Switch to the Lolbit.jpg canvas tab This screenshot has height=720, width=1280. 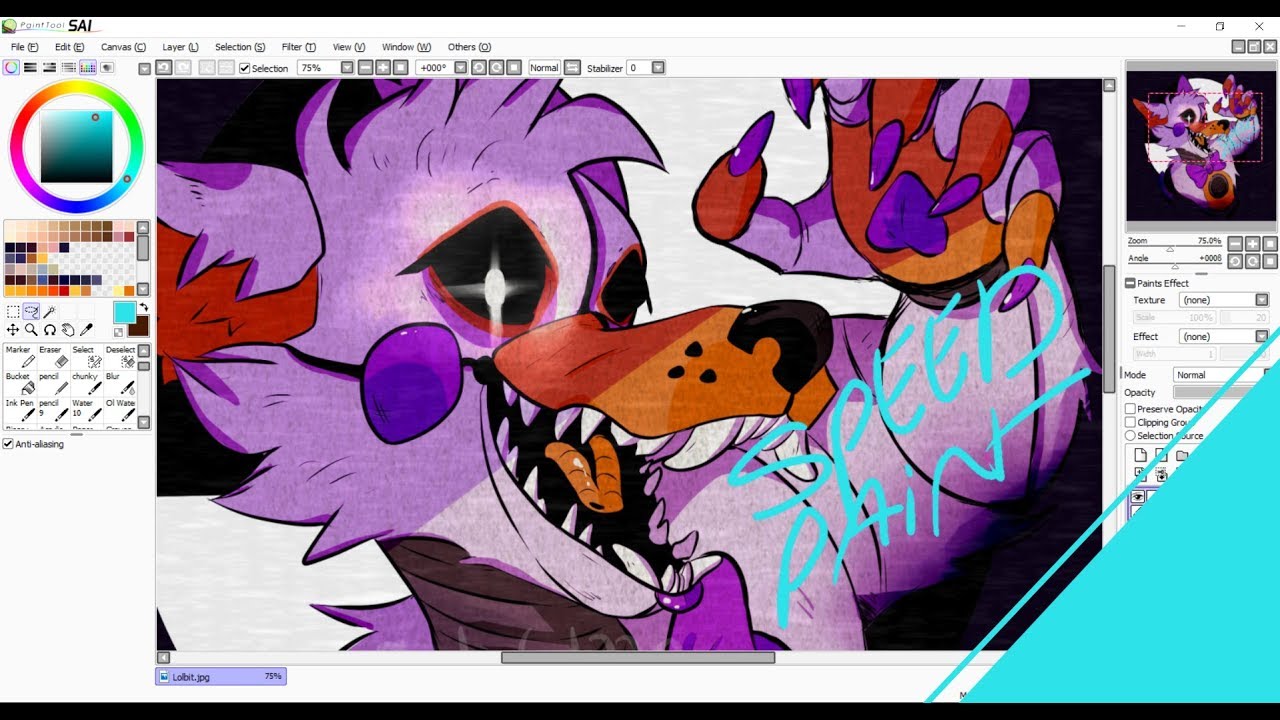[x=221, y=677]
